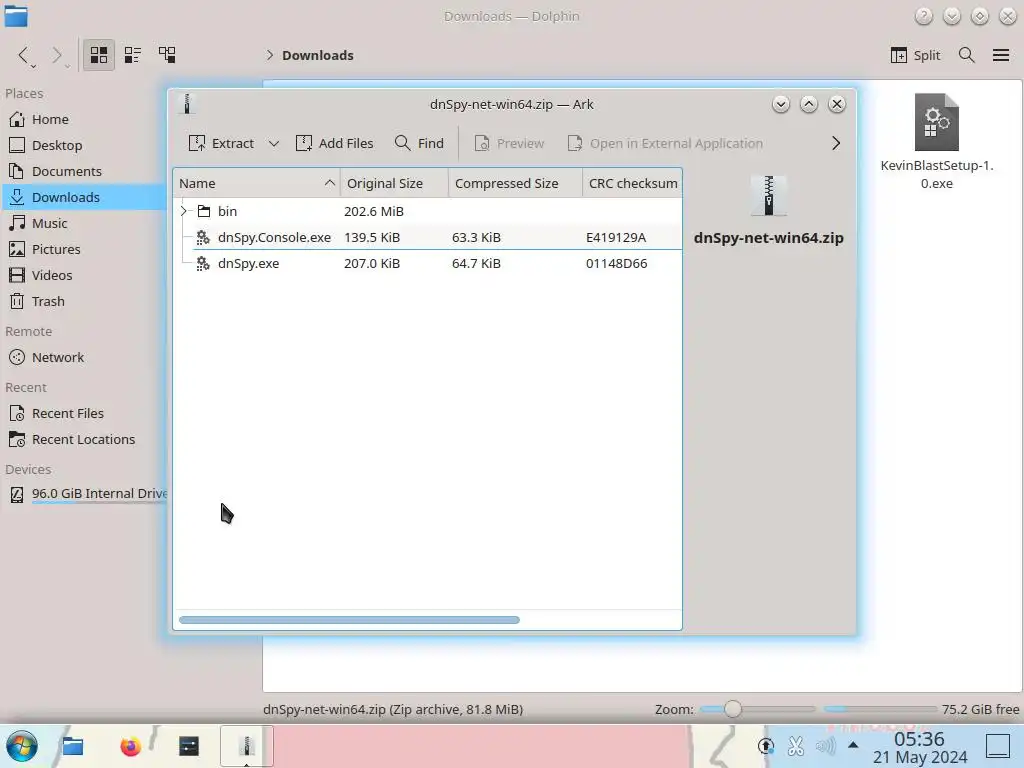This screenshot has height=768, width=1024.
Task: Open Find in Ark toolbar
Action: 419,143
